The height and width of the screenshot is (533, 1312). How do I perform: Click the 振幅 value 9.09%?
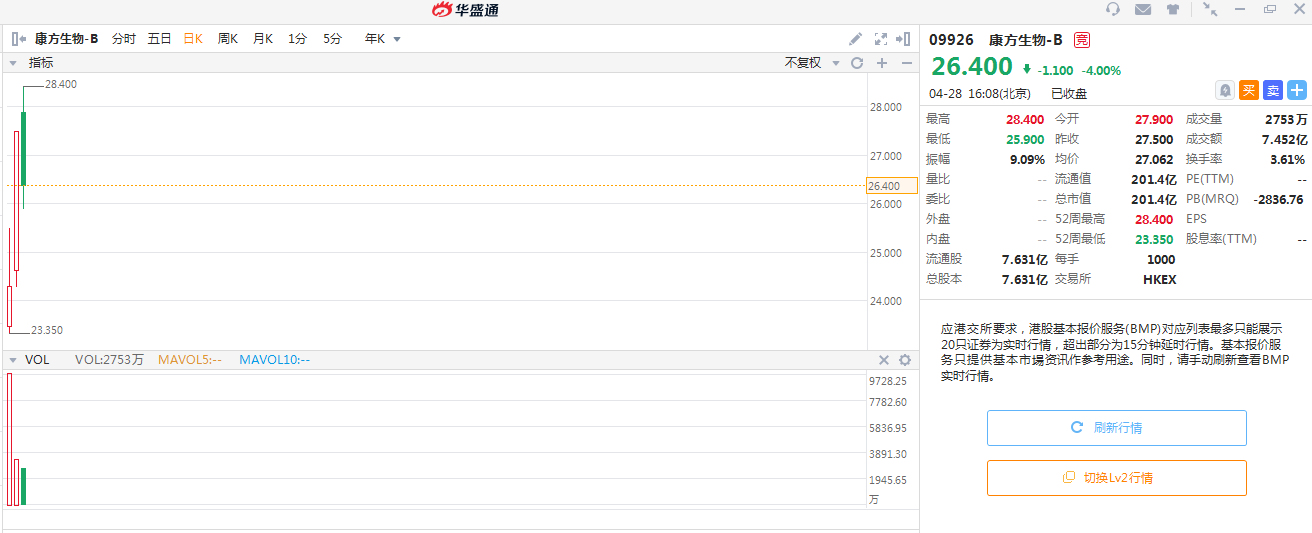click(x=1027, y=159)
